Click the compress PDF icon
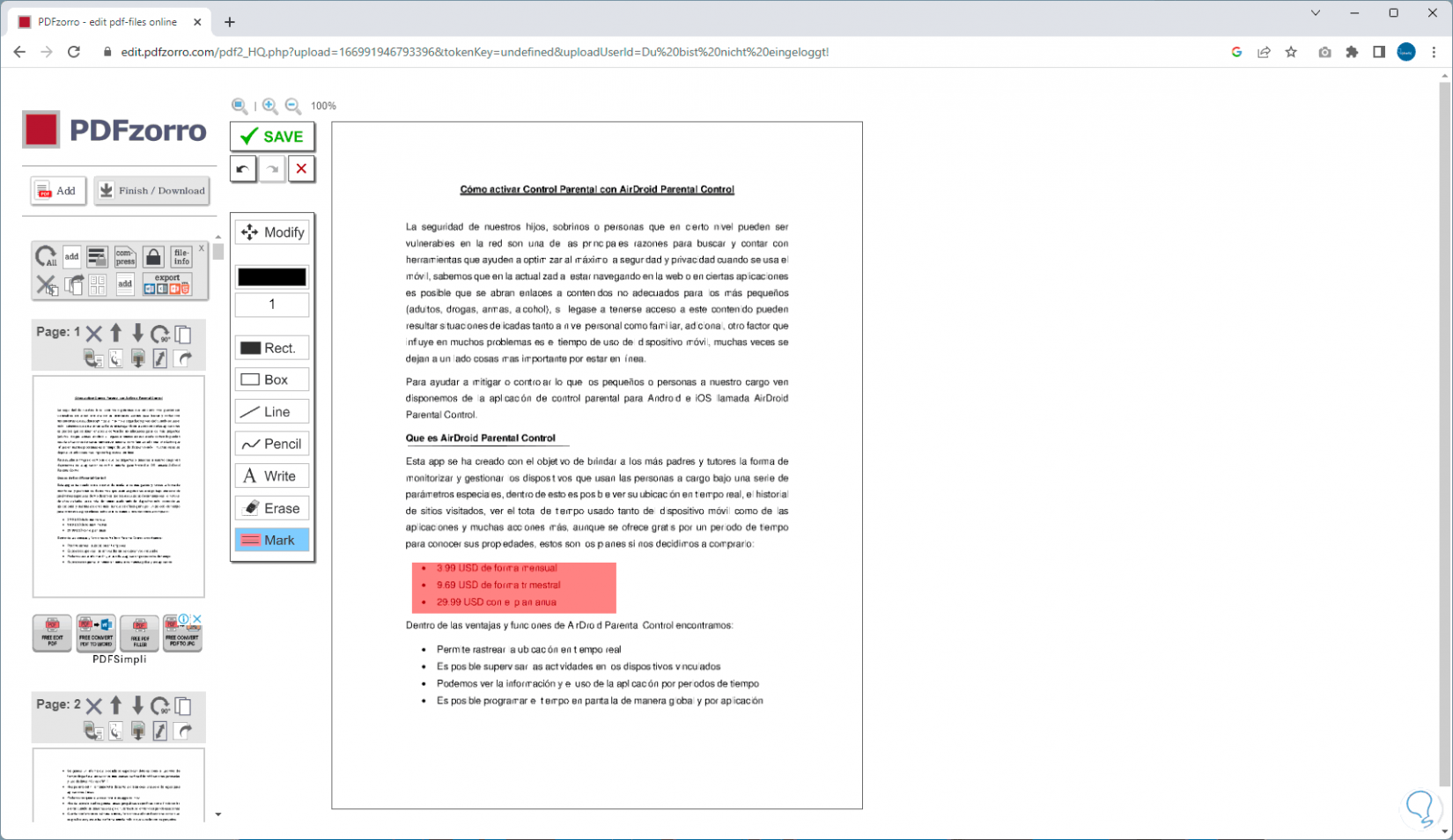Viewport: 1453px width, 840px height. [125, 256]
